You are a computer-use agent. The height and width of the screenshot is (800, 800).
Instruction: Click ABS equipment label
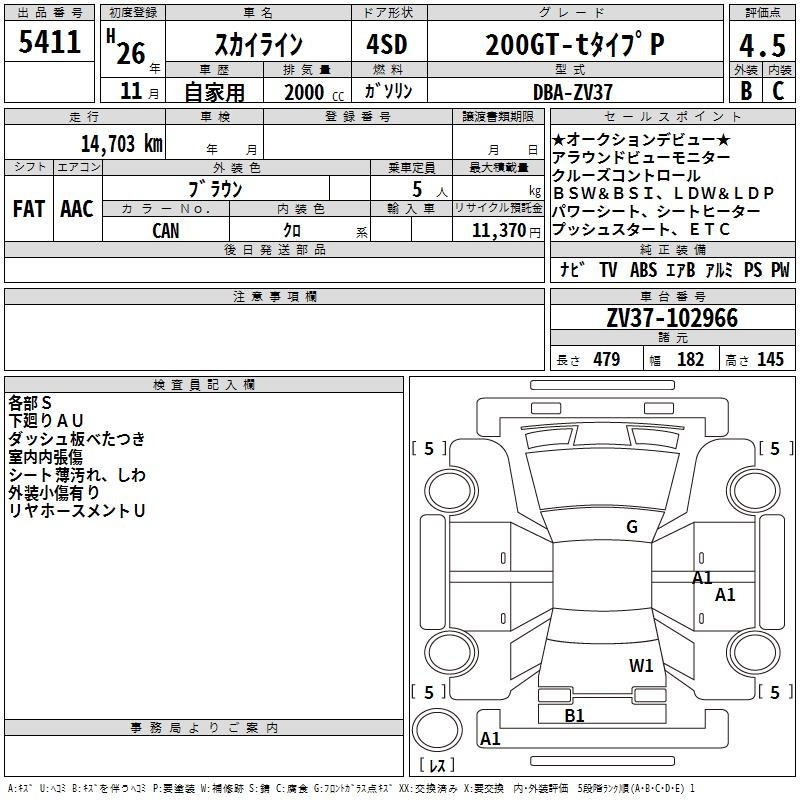643,269
